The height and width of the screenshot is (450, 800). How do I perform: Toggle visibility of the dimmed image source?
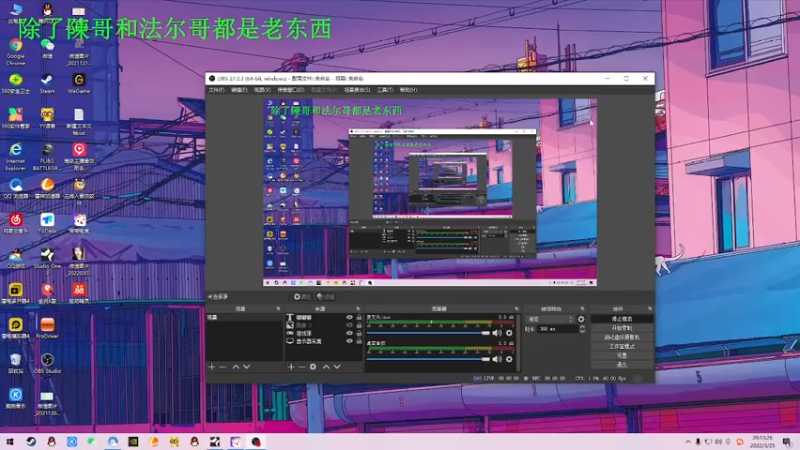[349, 325]
